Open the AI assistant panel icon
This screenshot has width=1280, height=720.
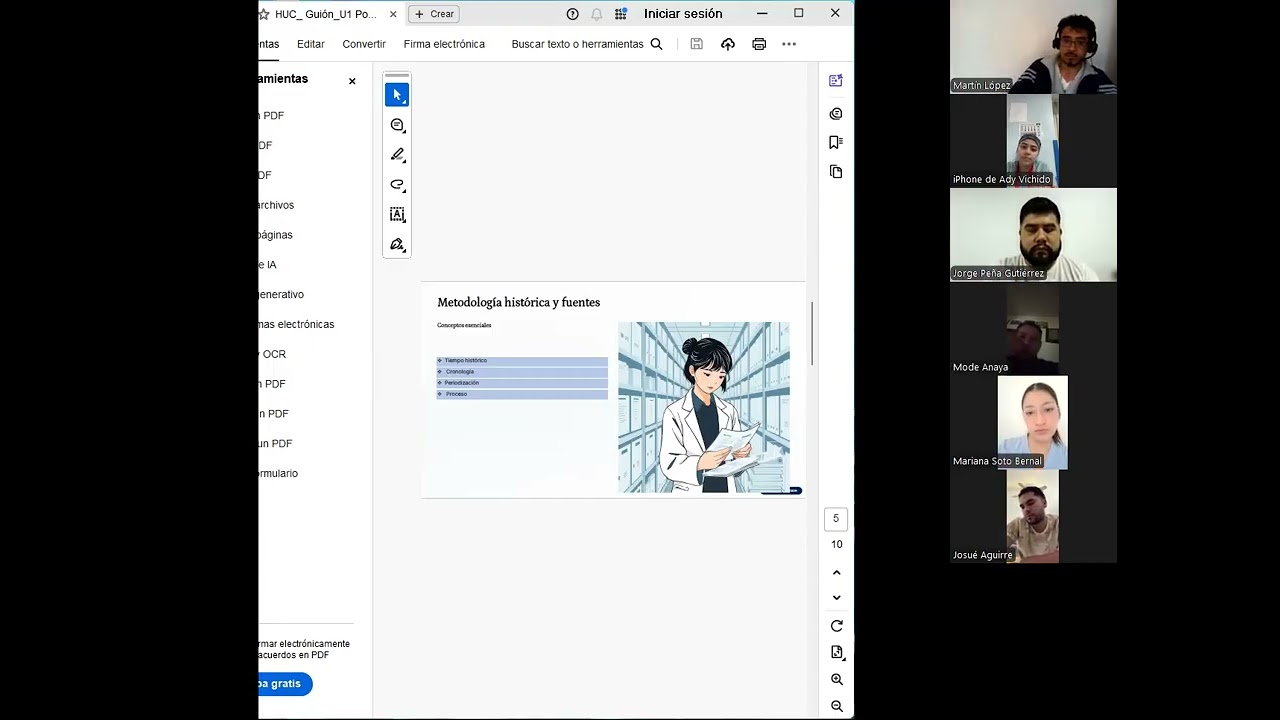pos(836,81)
